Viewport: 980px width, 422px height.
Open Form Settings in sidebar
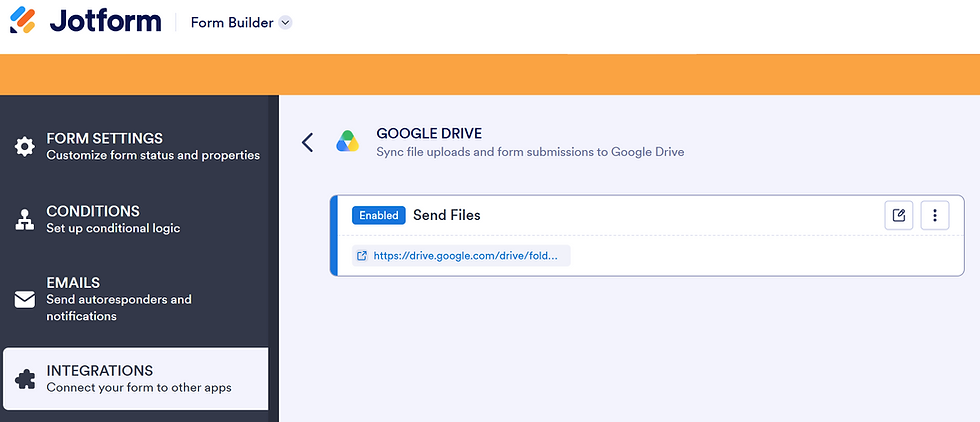tap(136, 146)
